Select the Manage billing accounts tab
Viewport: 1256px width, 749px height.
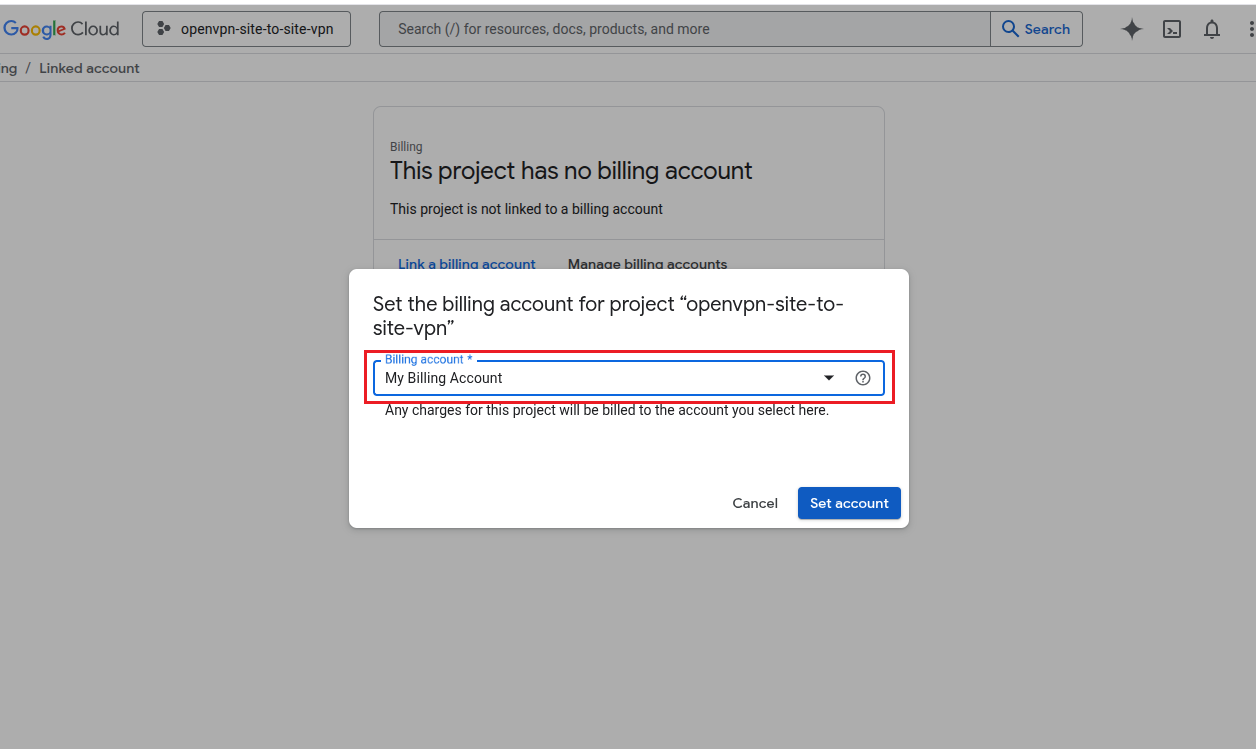point(647,264)
